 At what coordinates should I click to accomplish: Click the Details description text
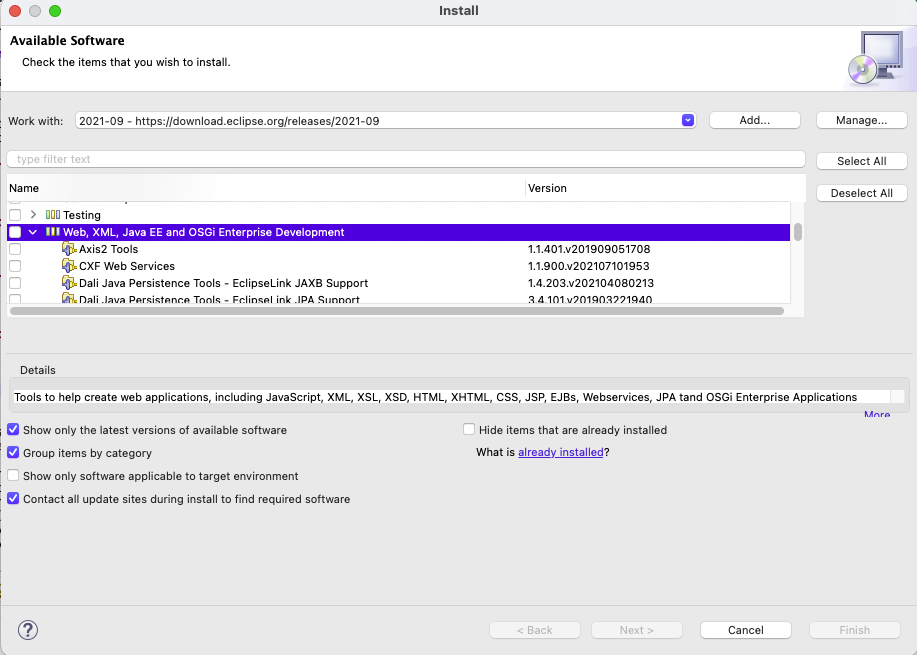pos(435,397)
